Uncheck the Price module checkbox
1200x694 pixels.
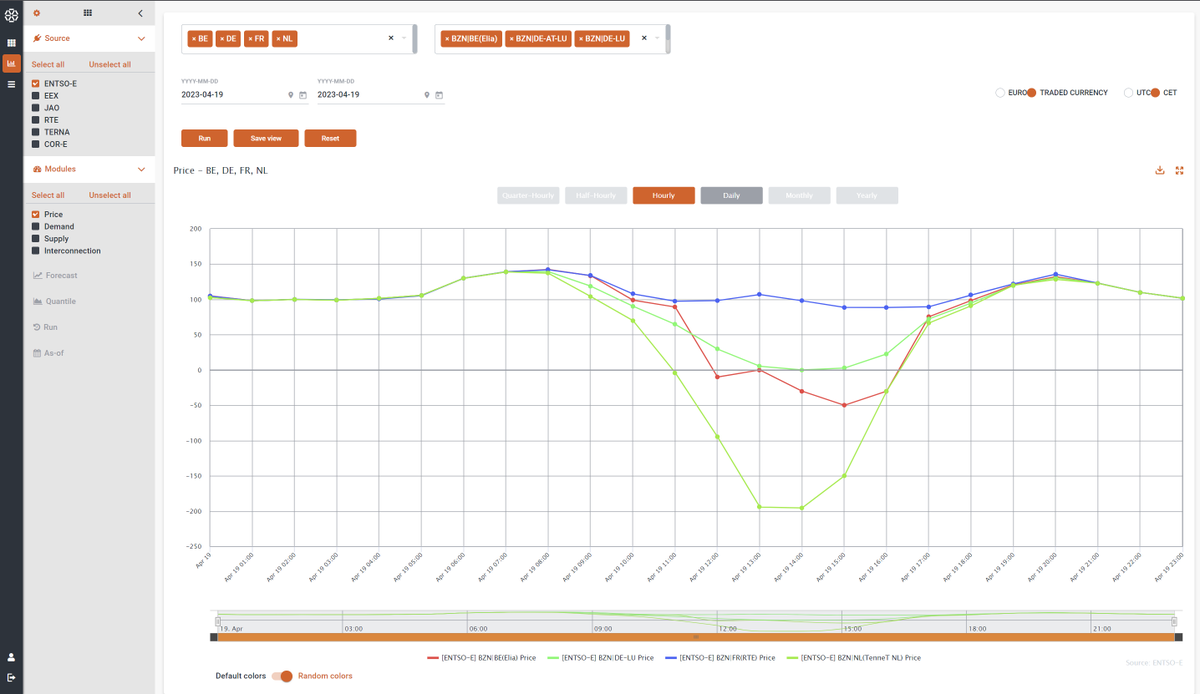(36, 215)
